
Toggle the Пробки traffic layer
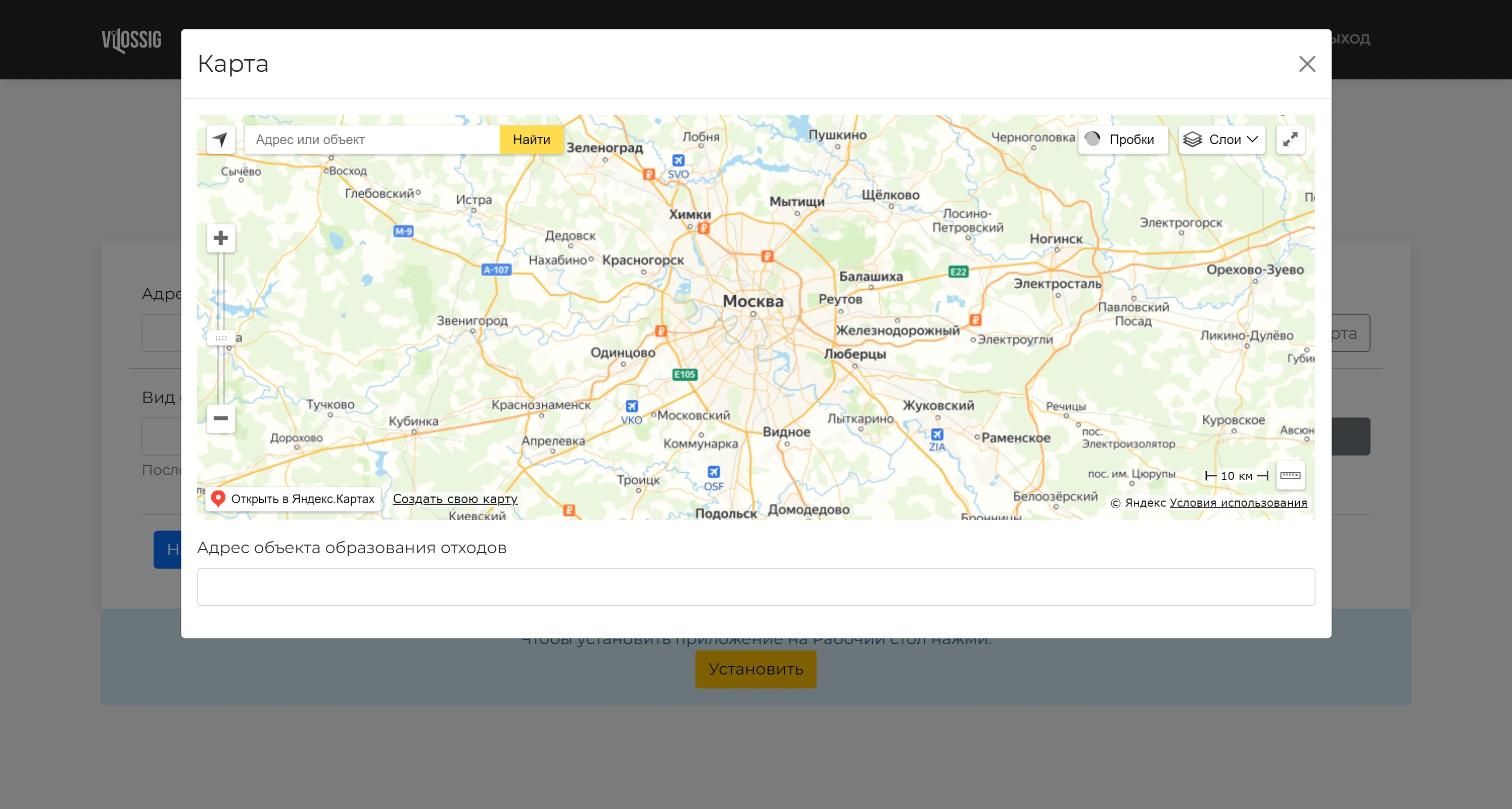(1123, 140)
